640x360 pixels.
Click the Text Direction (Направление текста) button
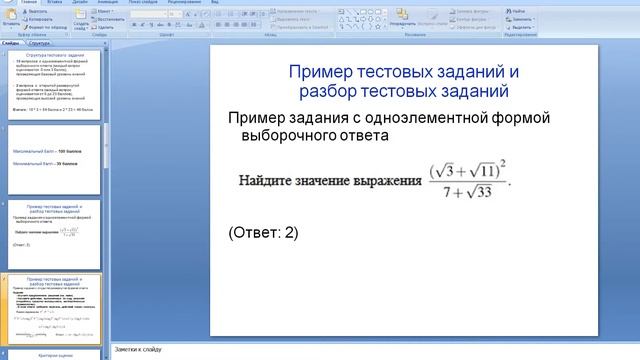[x=296, y=11]
